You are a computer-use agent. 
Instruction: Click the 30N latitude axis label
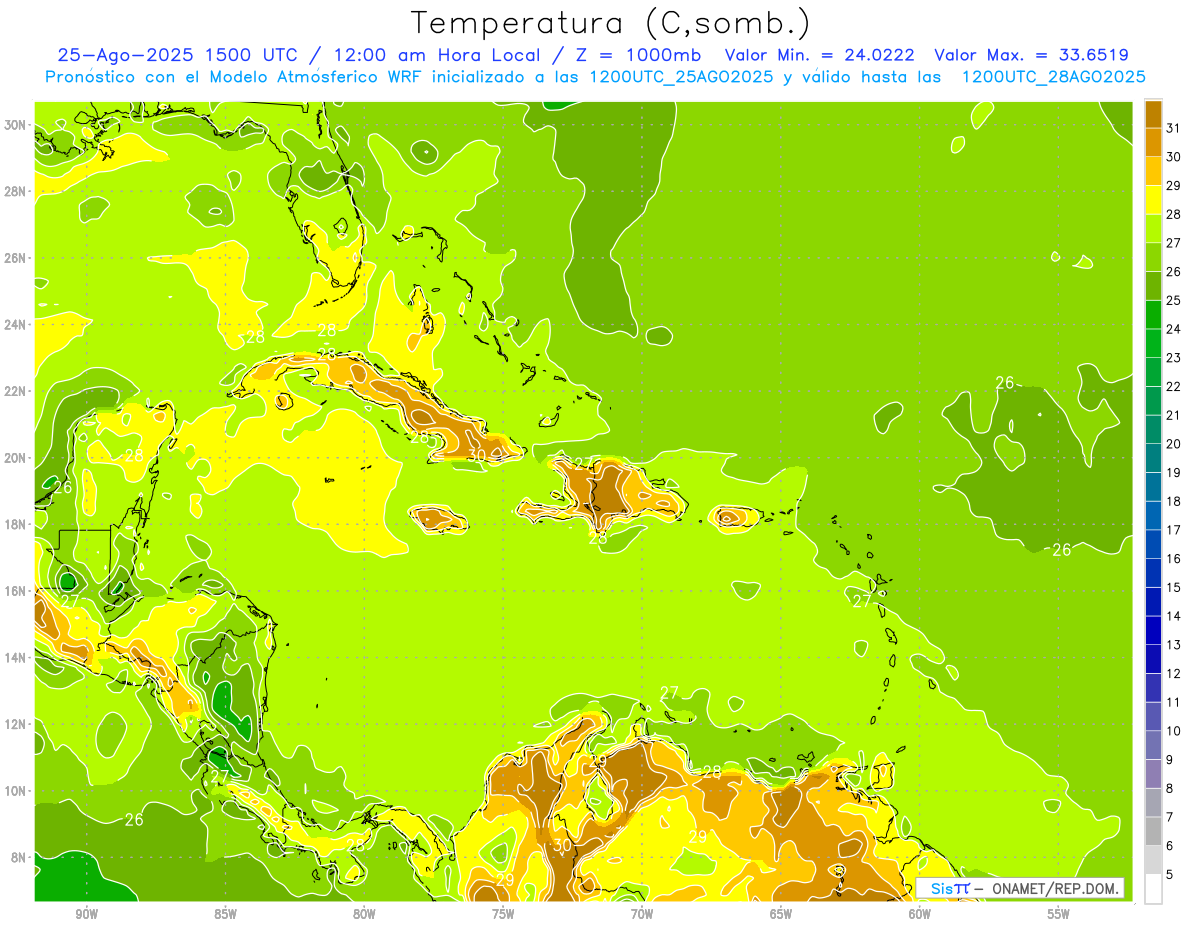tap(15, 125)
